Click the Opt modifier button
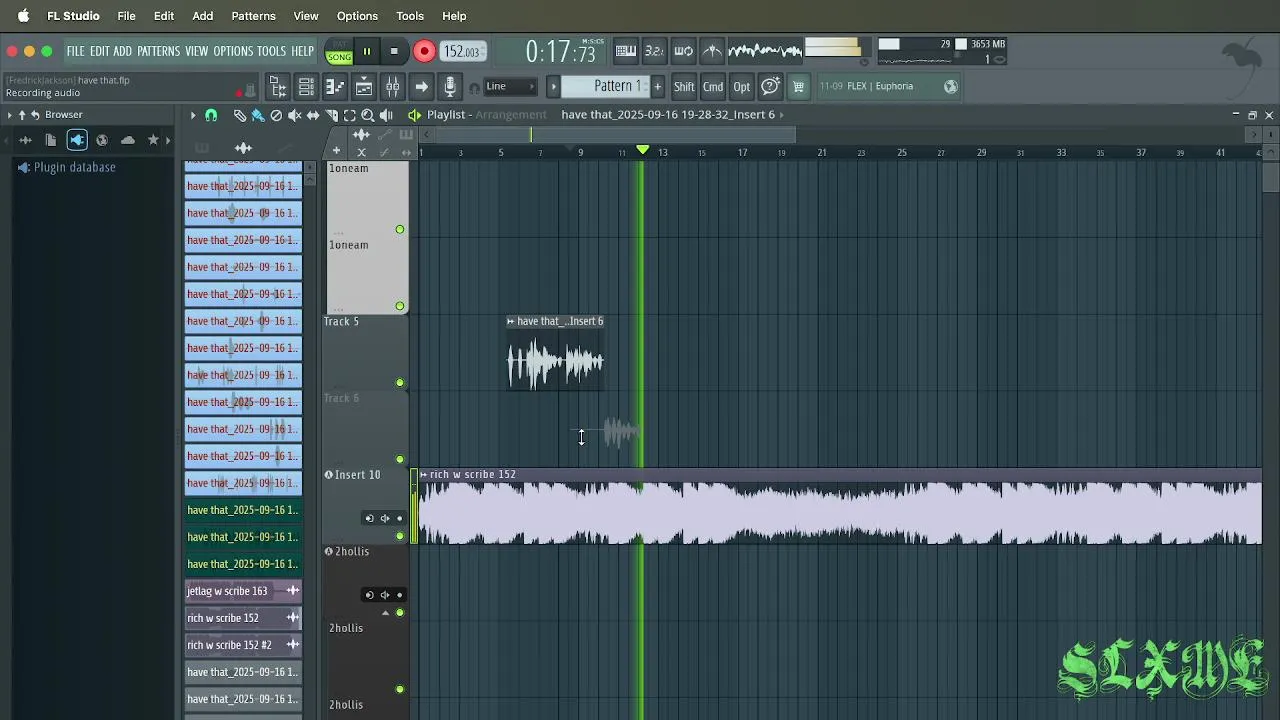The image size is (1280, 720). point(741,87)
